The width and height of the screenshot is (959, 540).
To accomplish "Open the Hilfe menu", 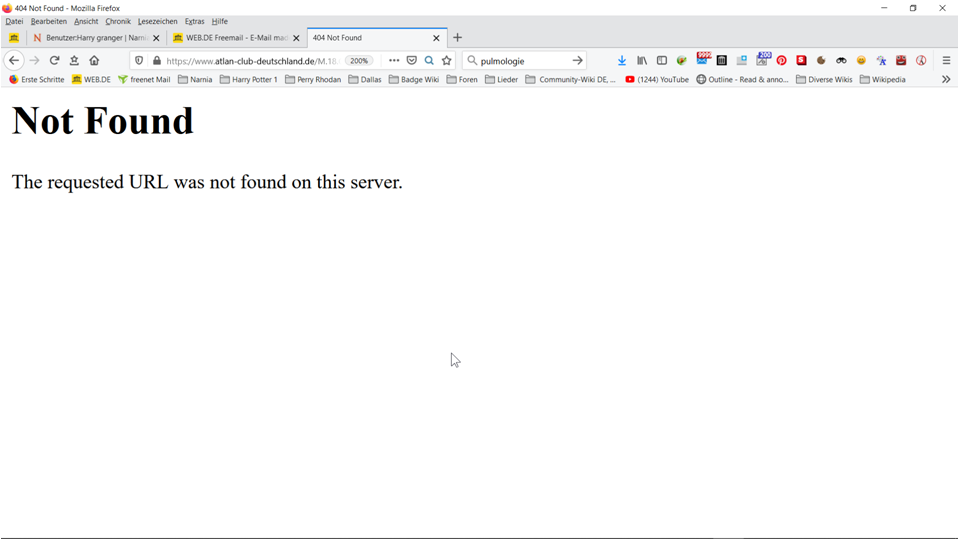I will click(x=220, y=21).
